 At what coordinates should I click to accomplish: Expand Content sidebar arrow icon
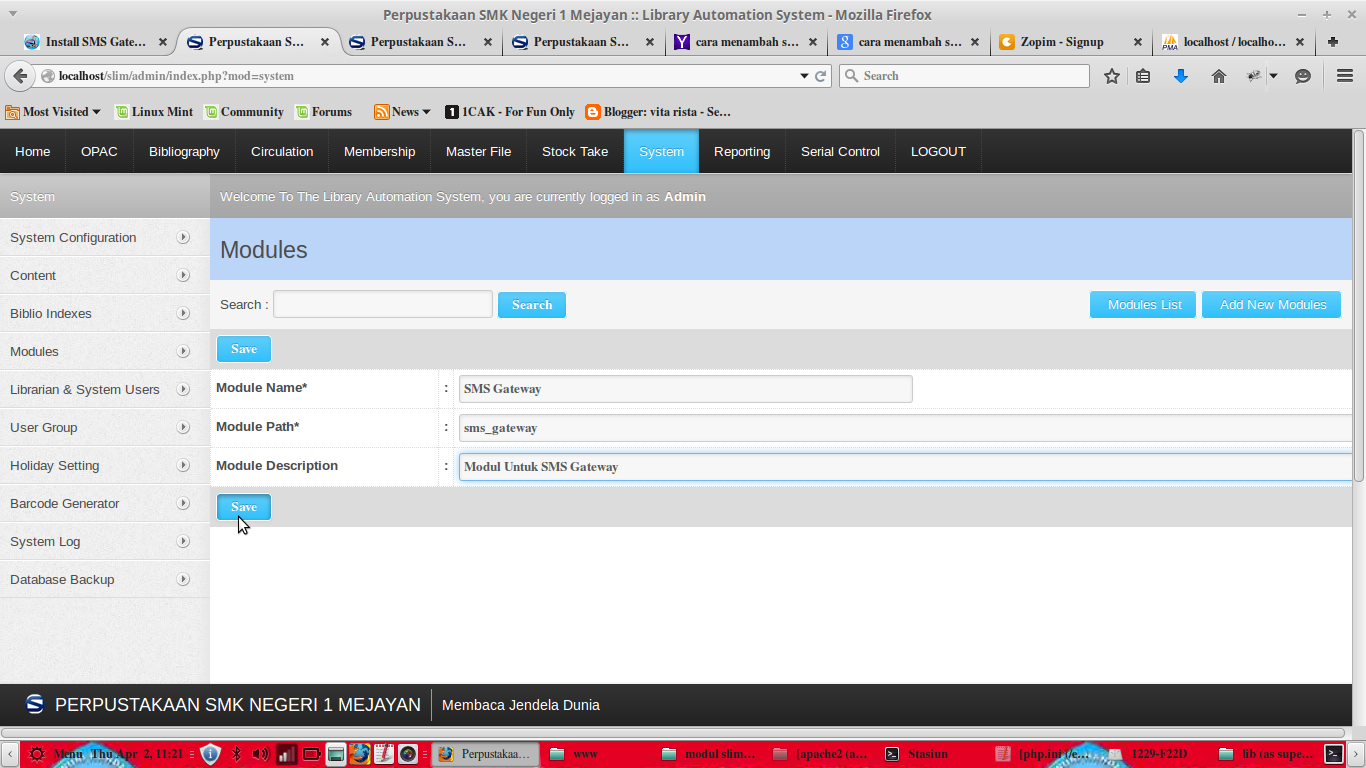(x=183, y=275)
